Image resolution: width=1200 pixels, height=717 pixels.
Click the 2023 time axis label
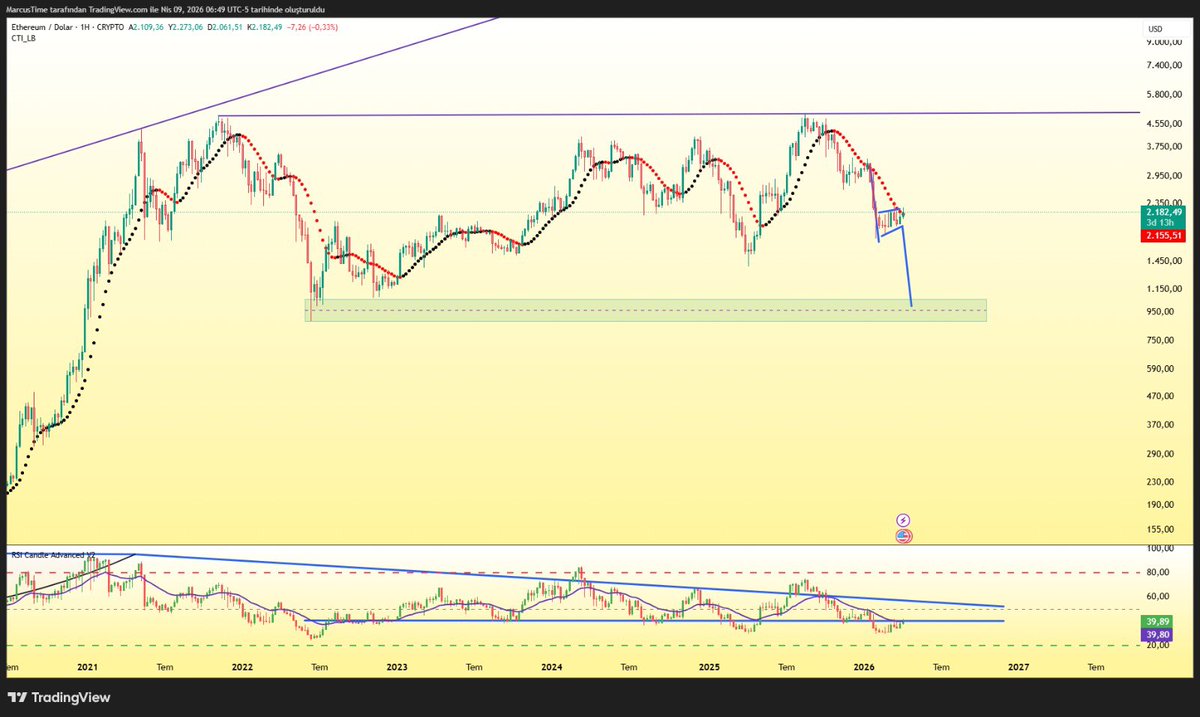coord(397,666)
